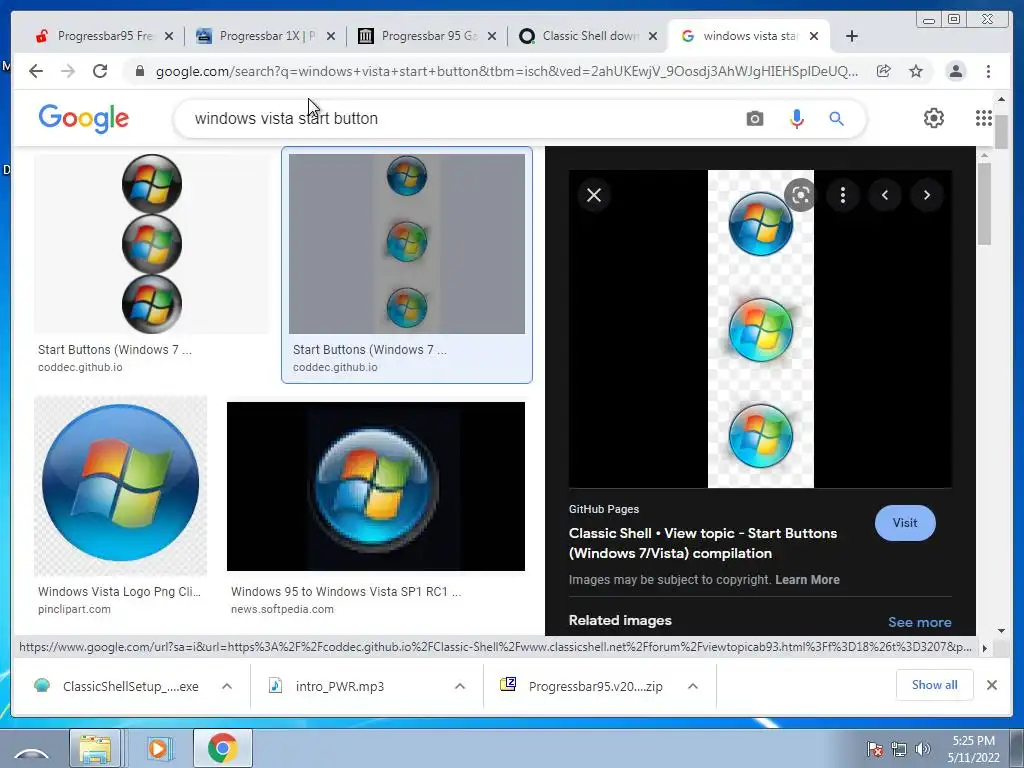Submit search with magnifier icon
The height and width of the screenshot is (768, 1024).
tap(837, 119)
